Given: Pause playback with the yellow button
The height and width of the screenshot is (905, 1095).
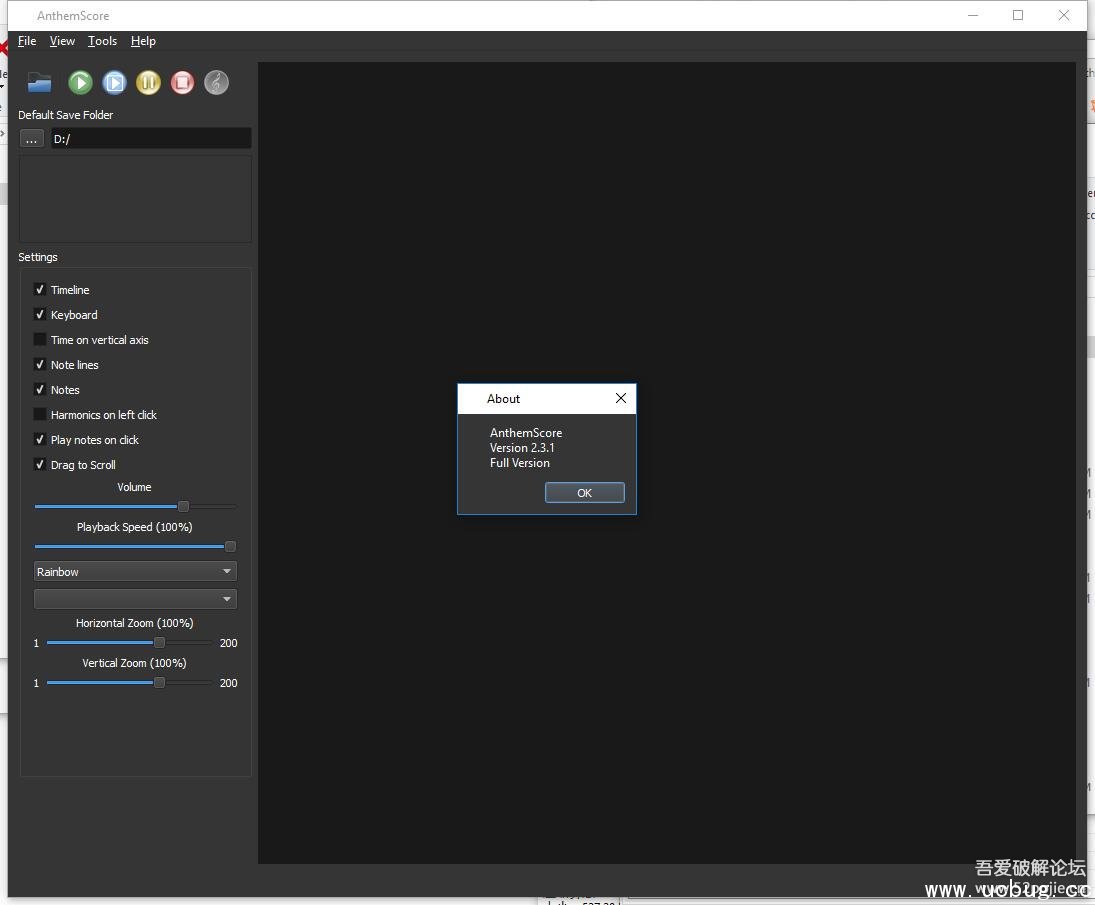Looking at the screenshot, I should click(148, 83).
